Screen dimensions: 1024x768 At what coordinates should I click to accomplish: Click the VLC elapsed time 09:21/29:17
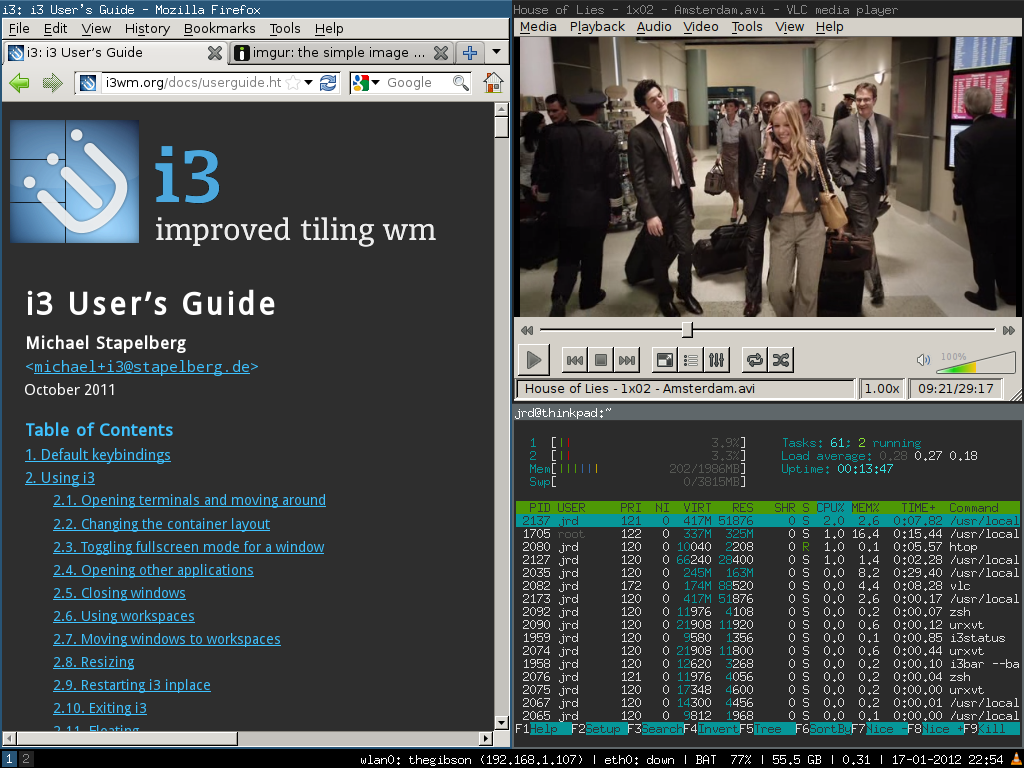955,389
